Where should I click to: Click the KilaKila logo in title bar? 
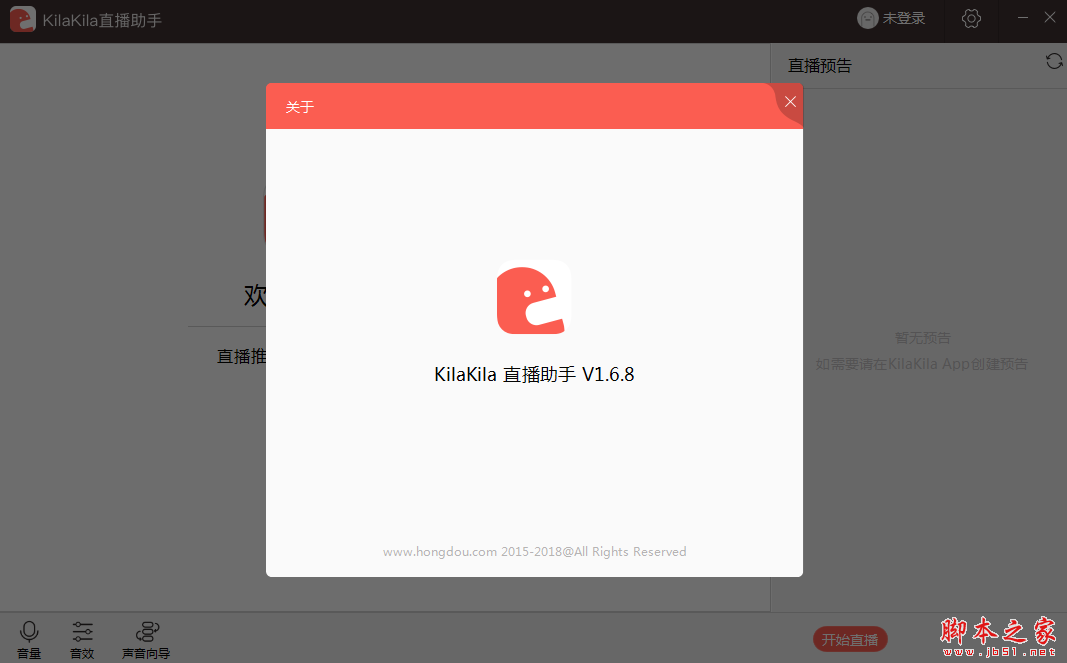(x=22, y=18)
